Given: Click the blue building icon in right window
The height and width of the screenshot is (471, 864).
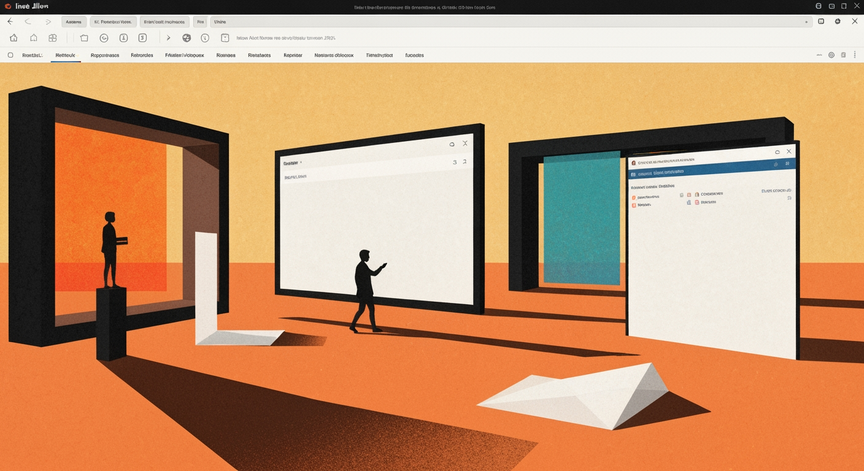Looking at the screenshot, I should pos(689,203).
